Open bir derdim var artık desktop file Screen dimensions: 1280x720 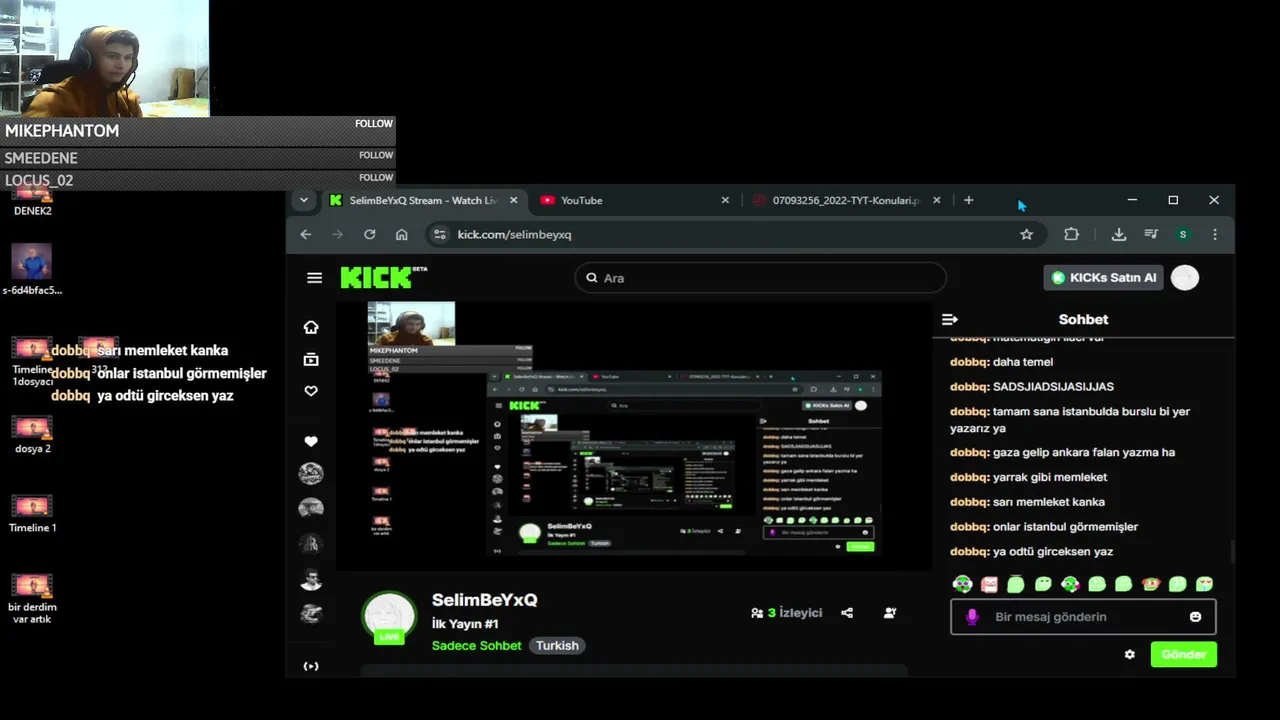[x=32, y=598]
